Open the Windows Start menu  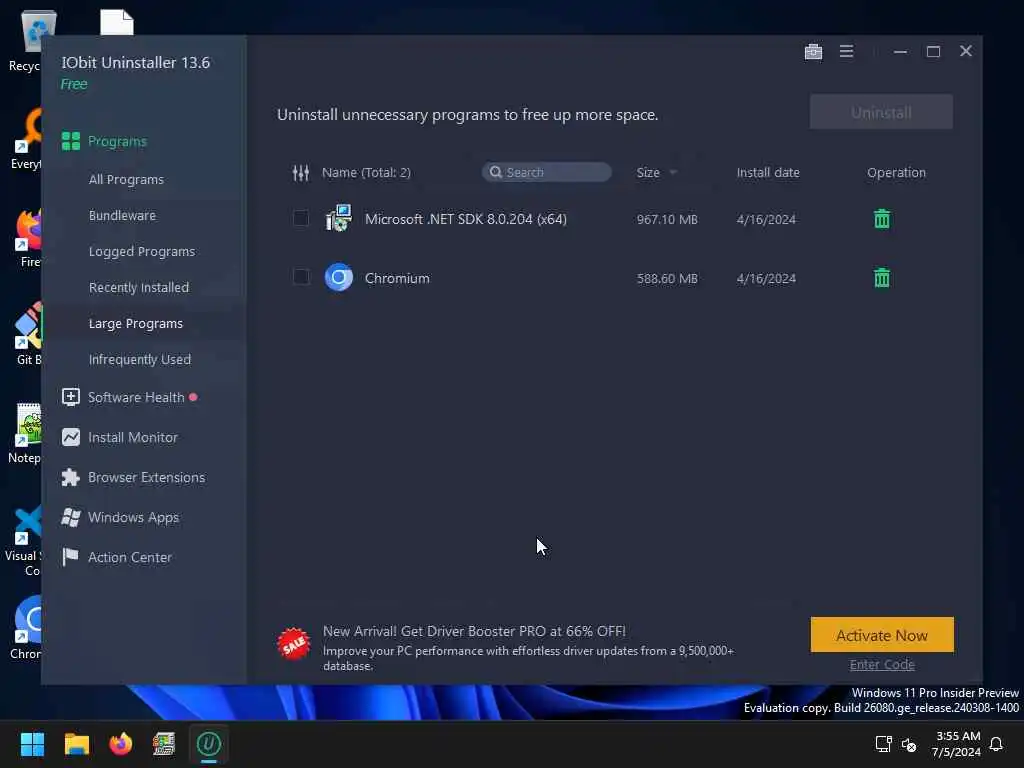pyautogui.click(x=32, y=744)
